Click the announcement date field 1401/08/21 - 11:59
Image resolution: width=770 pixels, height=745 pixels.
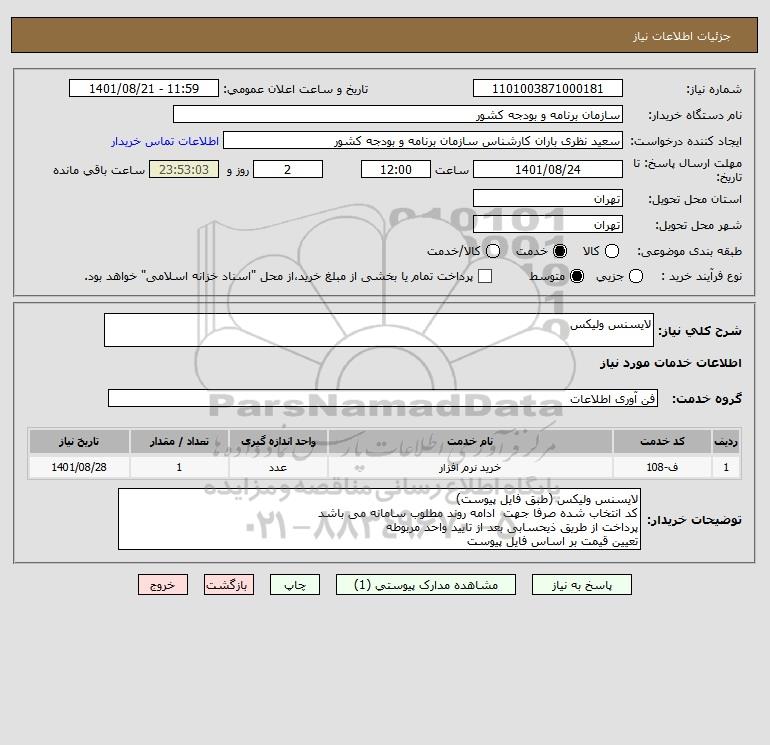pos(144,89)
